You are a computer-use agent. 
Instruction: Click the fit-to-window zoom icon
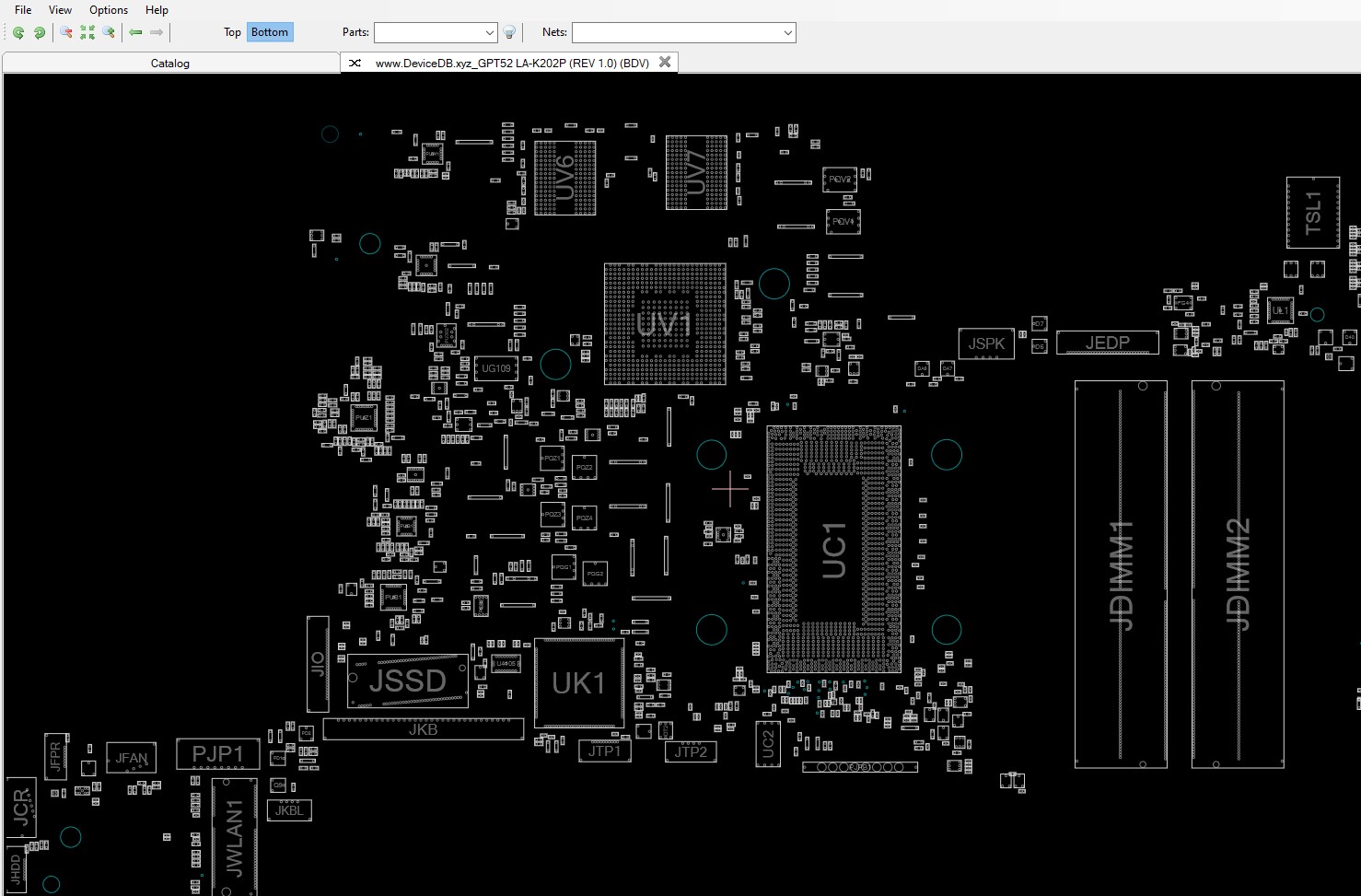(x=87, y=32)
